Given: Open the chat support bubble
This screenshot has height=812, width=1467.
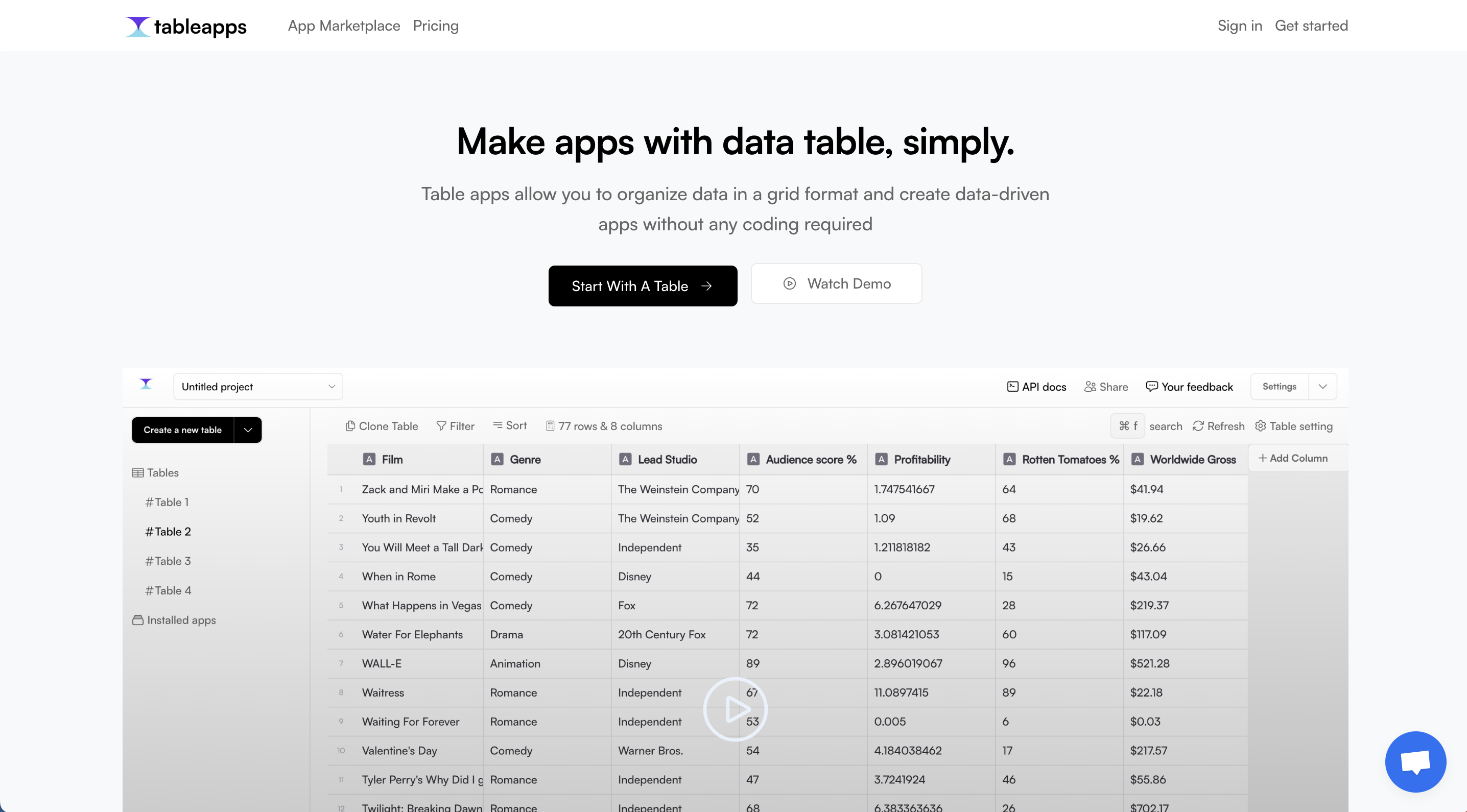Looking at the screenshot, I should 1415,762.
